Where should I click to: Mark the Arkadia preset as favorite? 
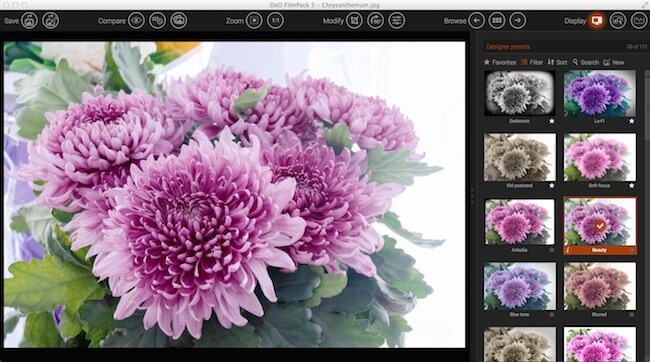[552, 250]
